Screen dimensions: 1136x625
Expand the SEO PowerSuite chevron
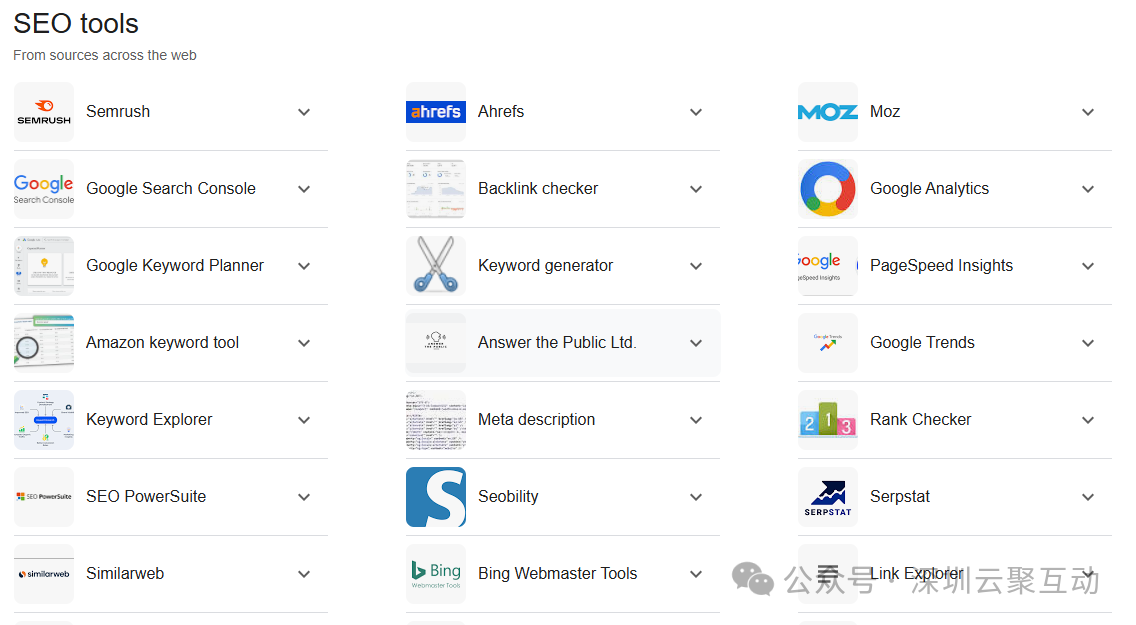pos(304,497)
